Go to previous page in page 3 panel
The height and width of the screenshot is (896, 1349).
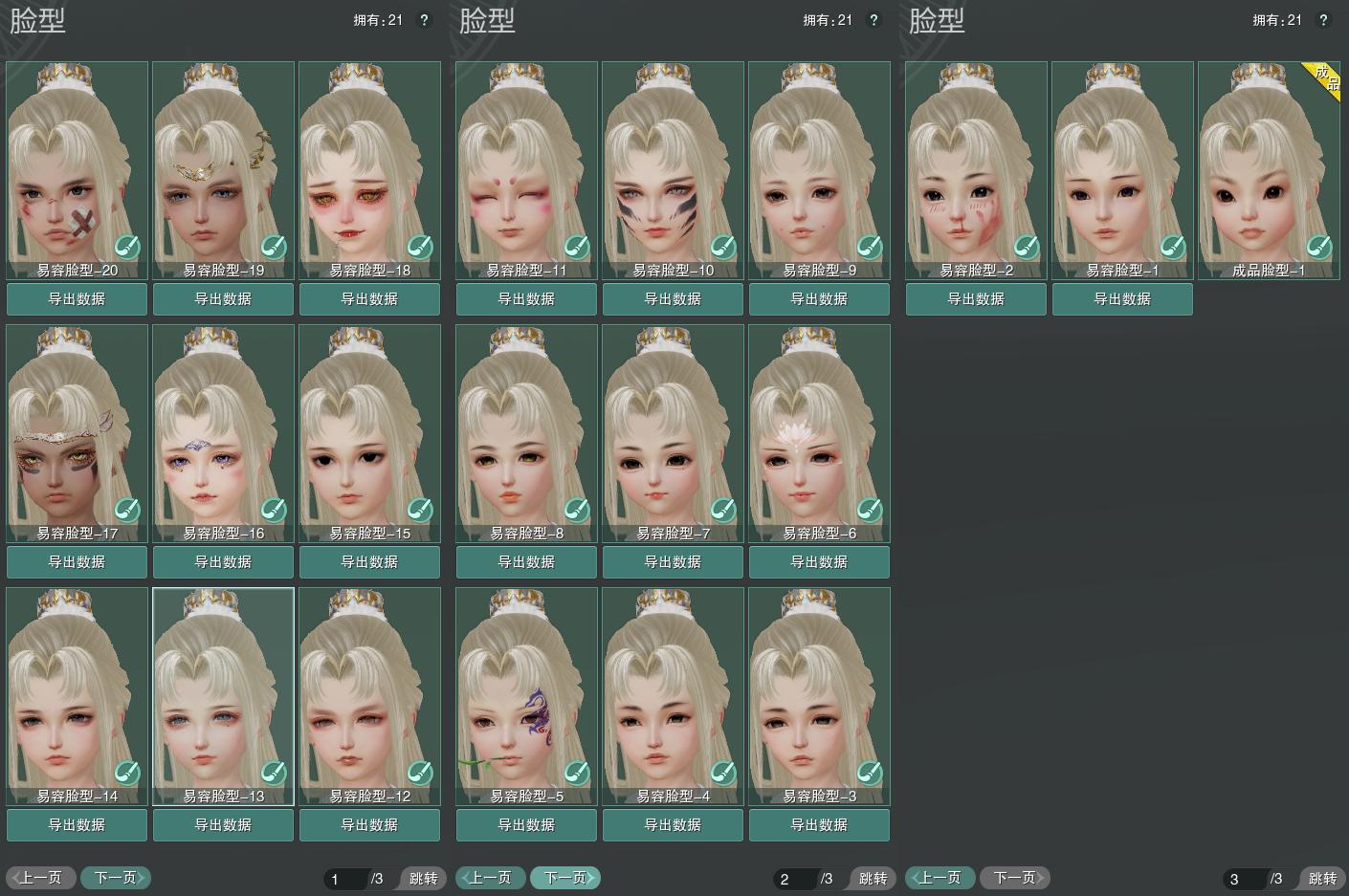940,878
